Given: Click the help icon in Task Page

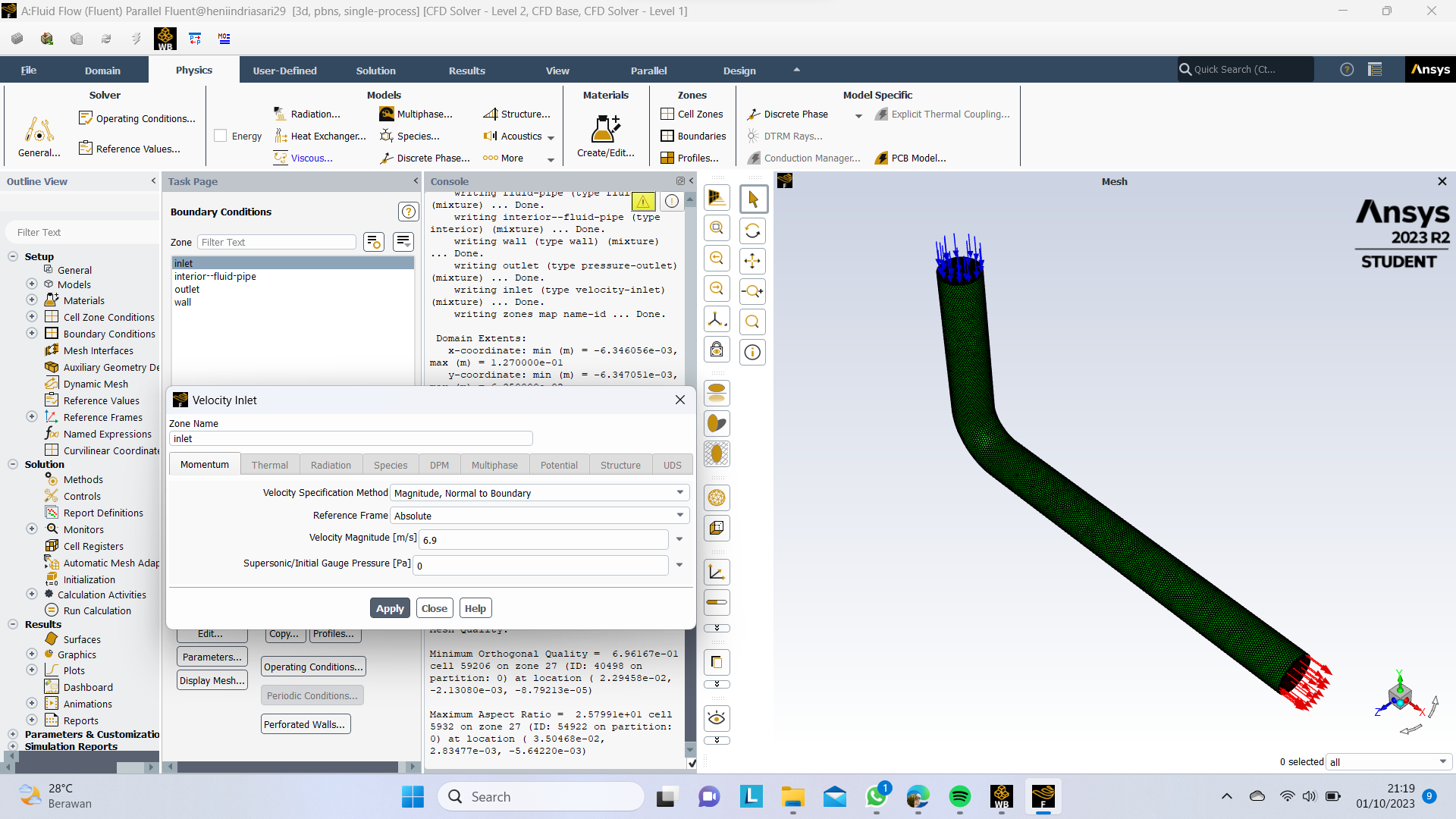Looking at the screenshot, I should click(408, 212).
